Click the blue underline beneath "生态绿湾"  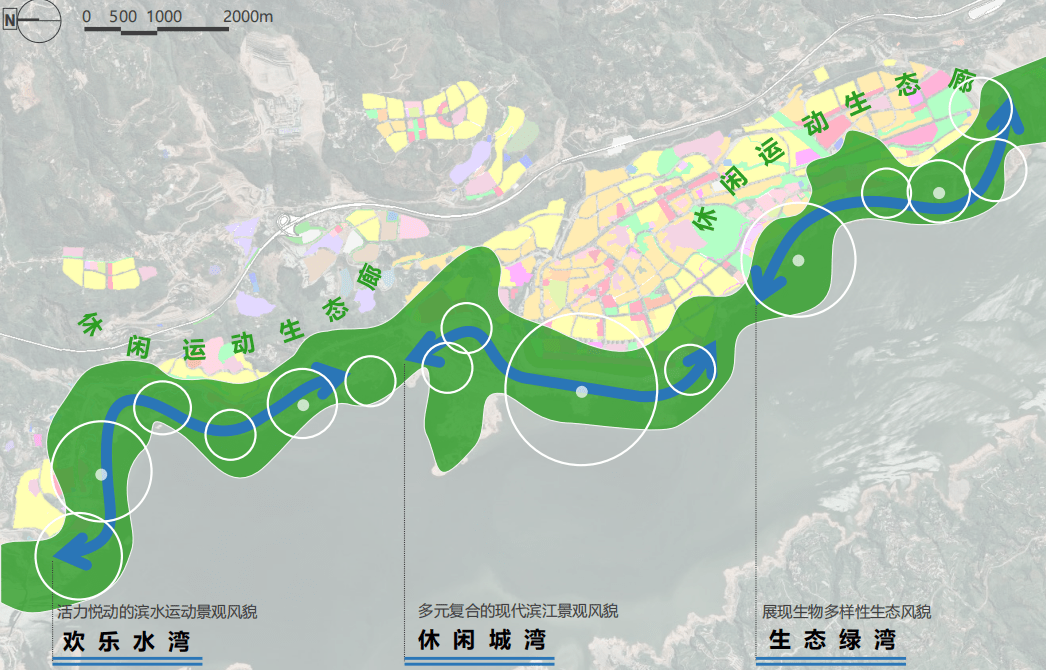[x=831, y=660]
